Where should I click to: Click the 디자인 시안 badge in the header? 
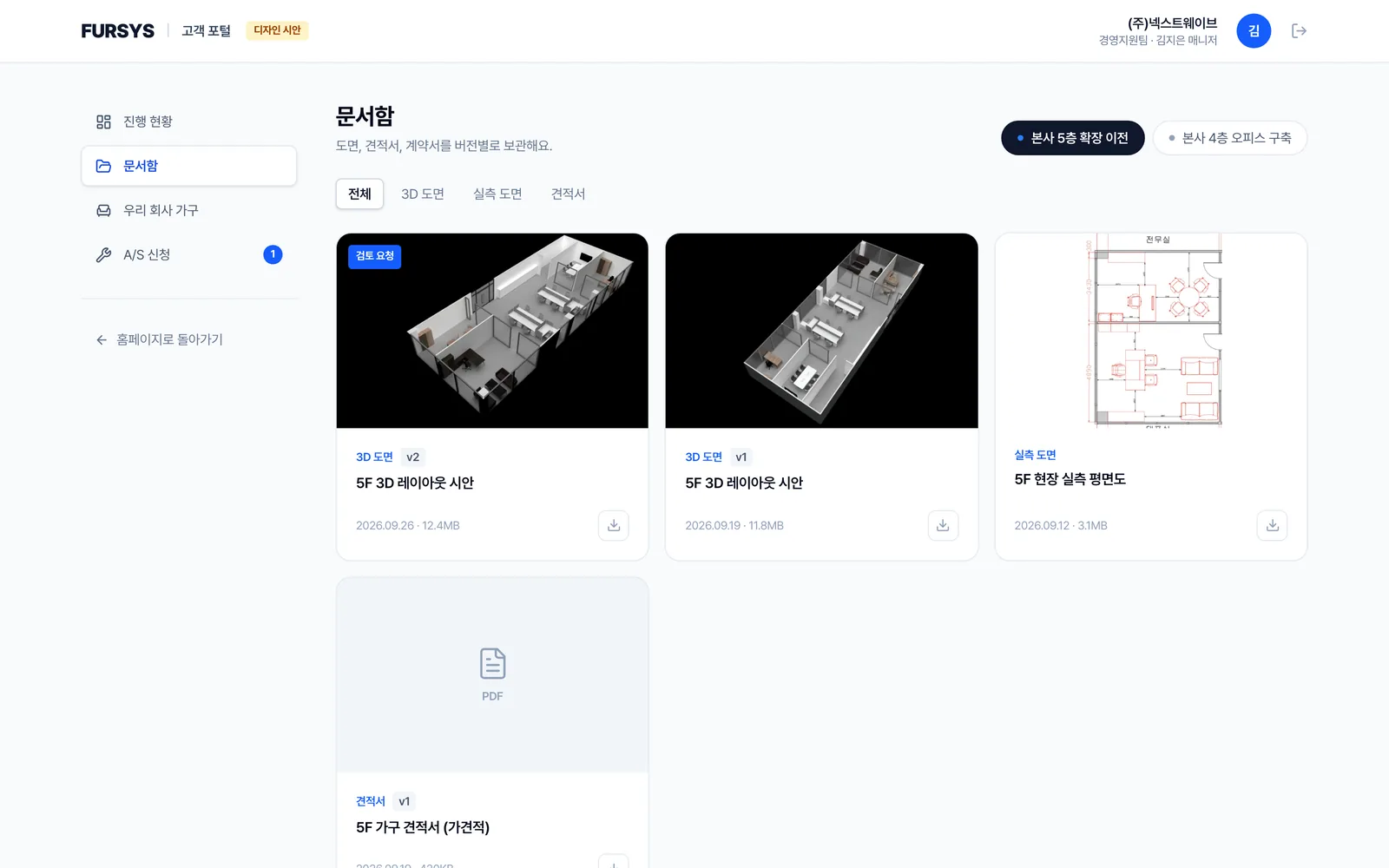click(x=277, y=30)
